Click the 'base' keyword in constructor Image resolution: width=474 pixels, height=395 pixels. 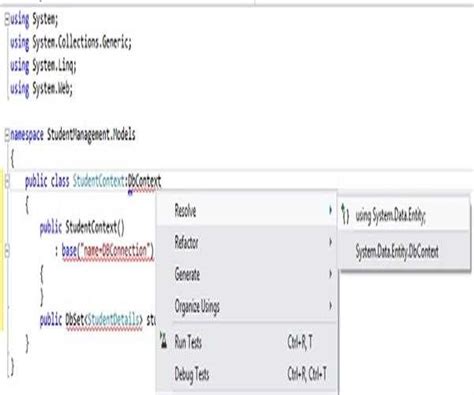69,251
